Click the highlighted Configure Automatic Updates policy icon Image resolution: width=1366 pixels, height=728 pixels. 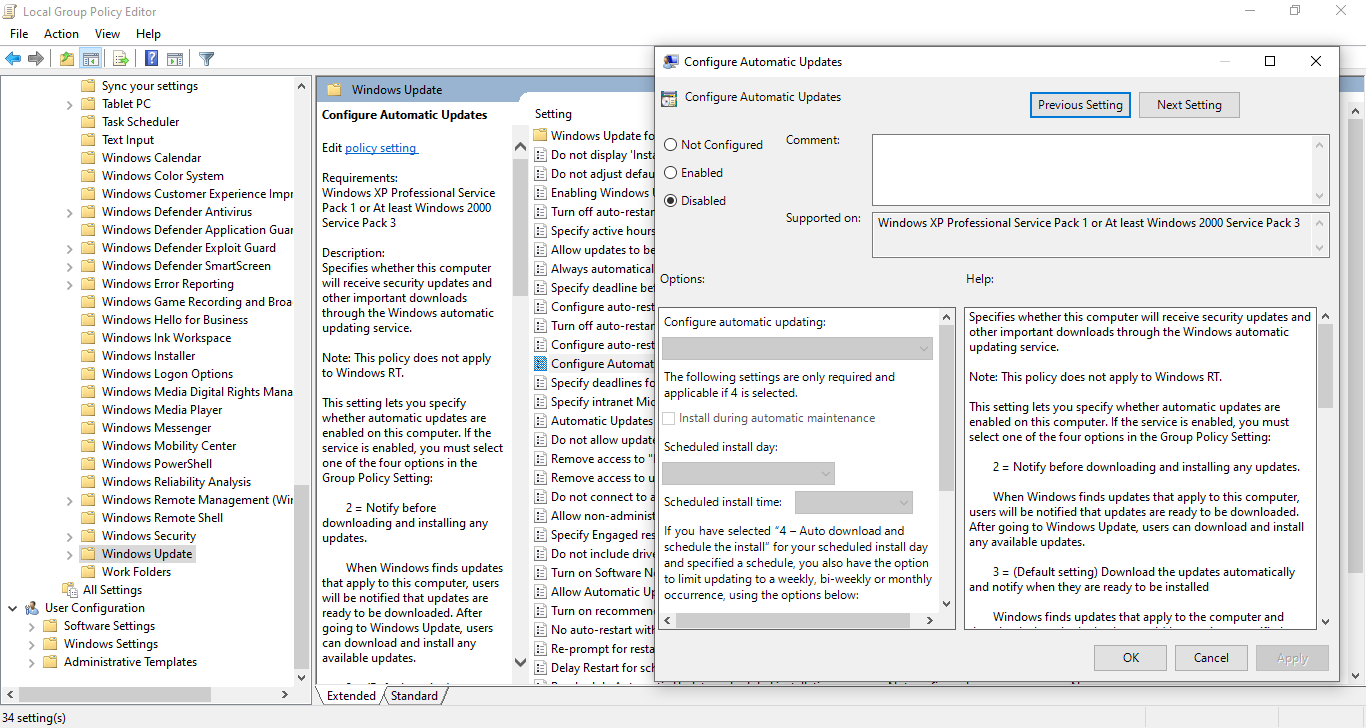(x=541, y=364)
